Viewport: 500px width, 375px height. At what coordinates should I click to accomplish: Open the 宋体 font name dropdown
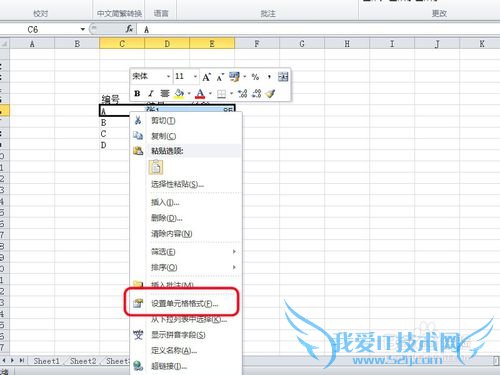[168, 77]
